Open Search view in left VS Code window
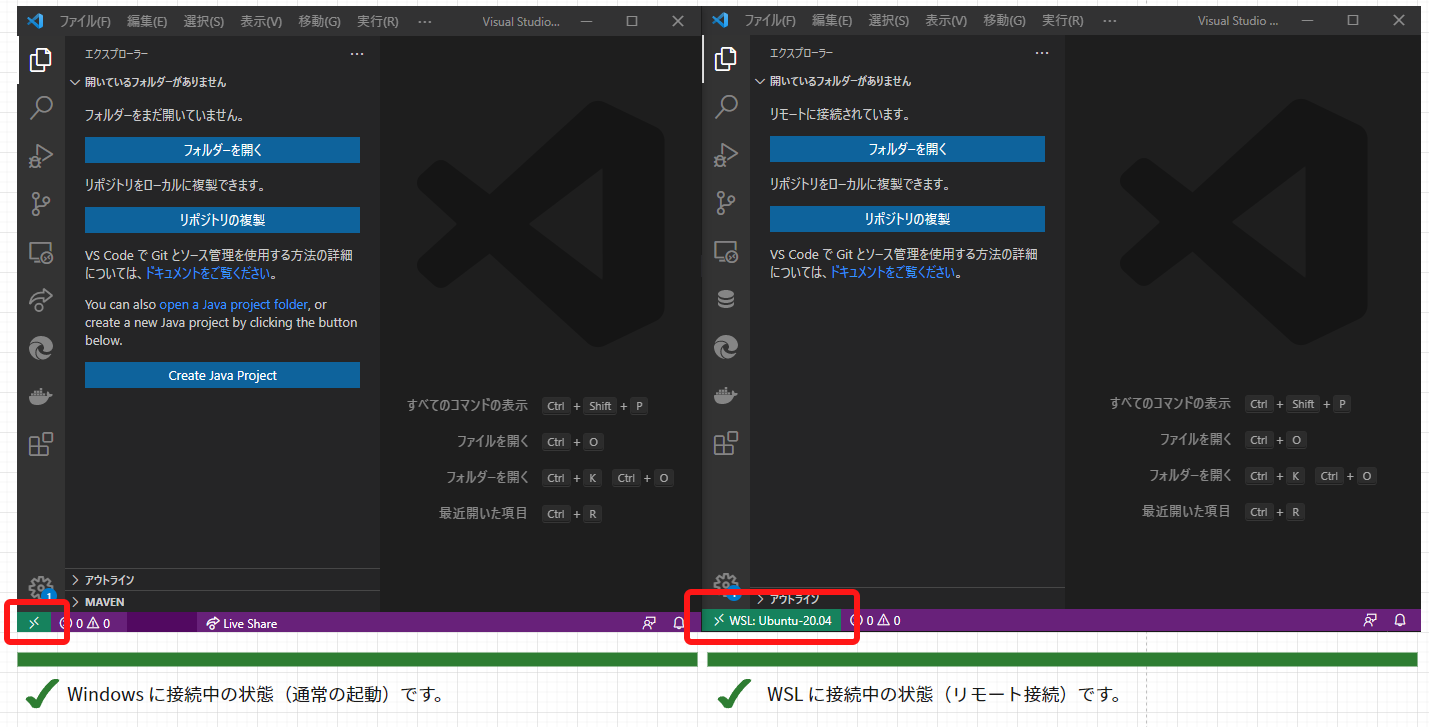Screen dimensions: 1429x727 [x=41, y=108]
